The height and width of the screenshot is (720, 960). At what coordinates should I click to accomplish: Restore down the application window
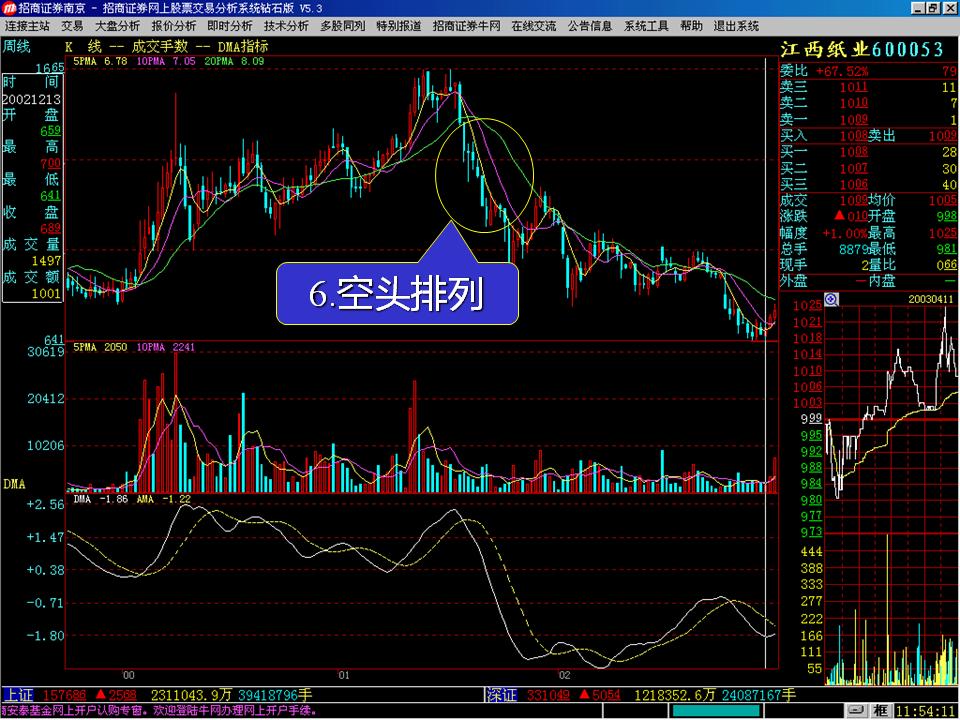[932, 8]
